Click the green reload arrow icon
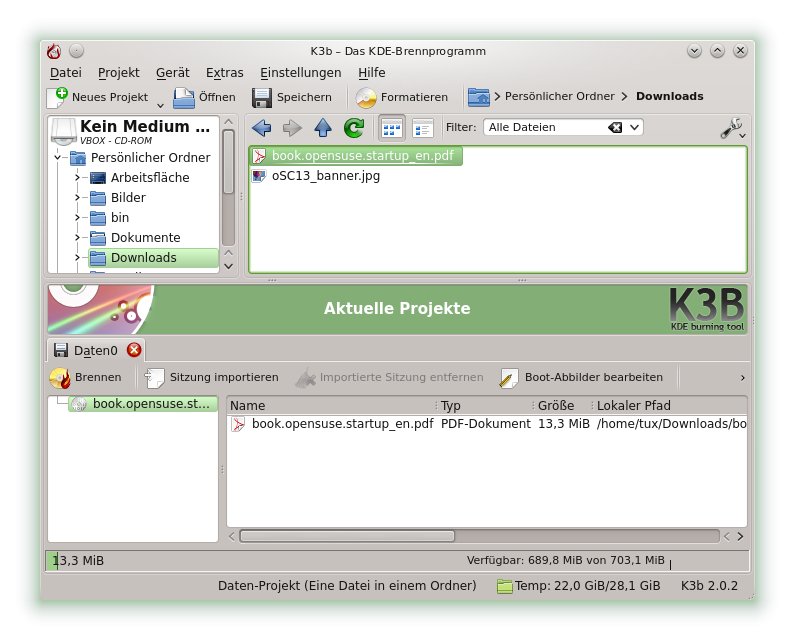The image size is (795, 640). tap(354, 128)
